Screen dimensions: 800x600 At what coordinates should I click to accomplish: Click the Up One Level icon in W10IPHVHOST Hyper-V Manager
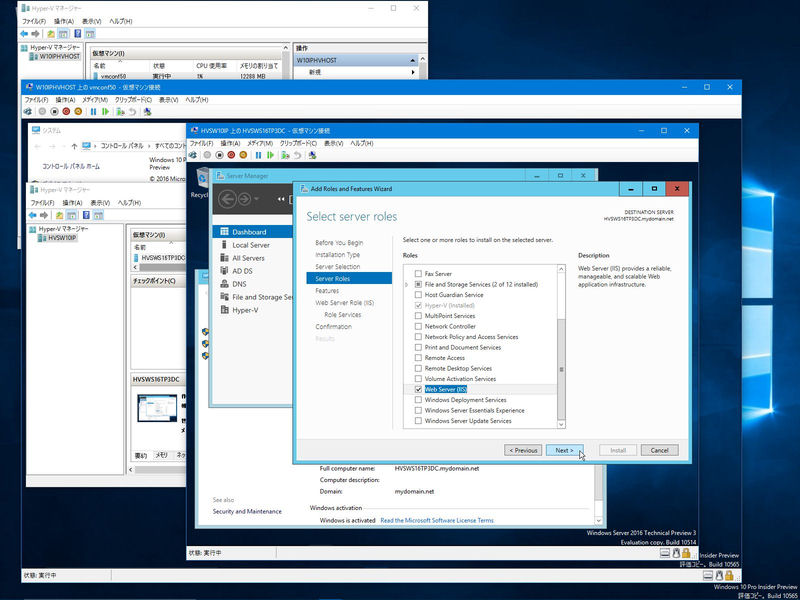point(51,34)
